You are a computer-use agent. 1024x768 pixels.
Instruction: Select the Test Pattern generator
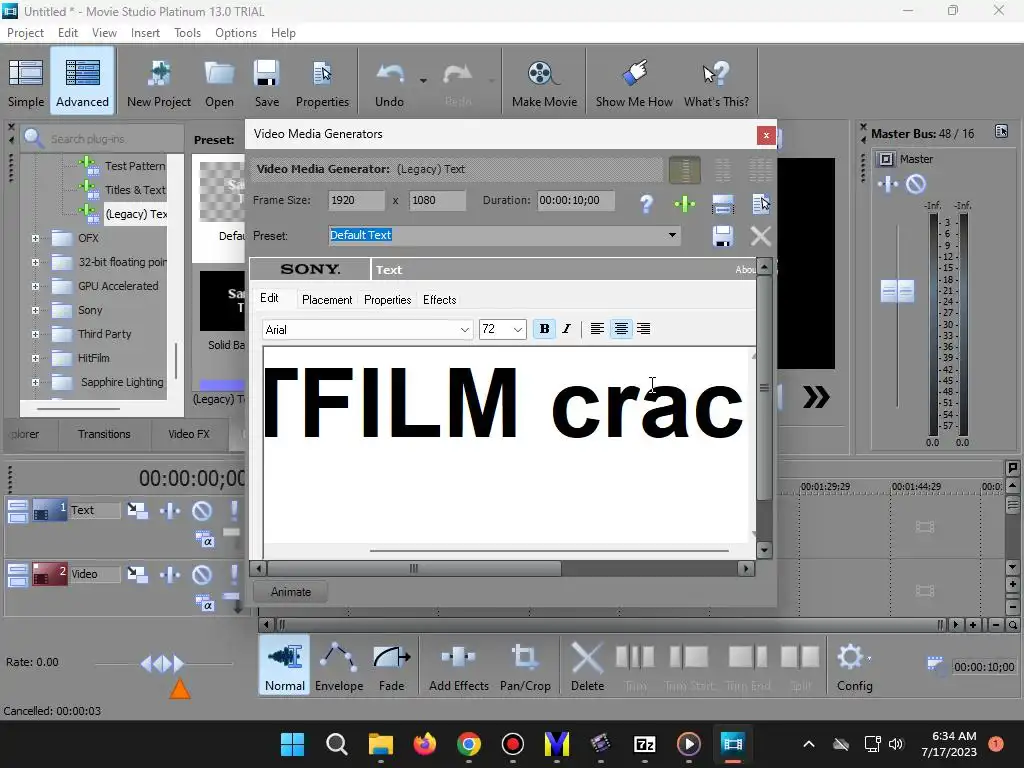click(135, 166)
